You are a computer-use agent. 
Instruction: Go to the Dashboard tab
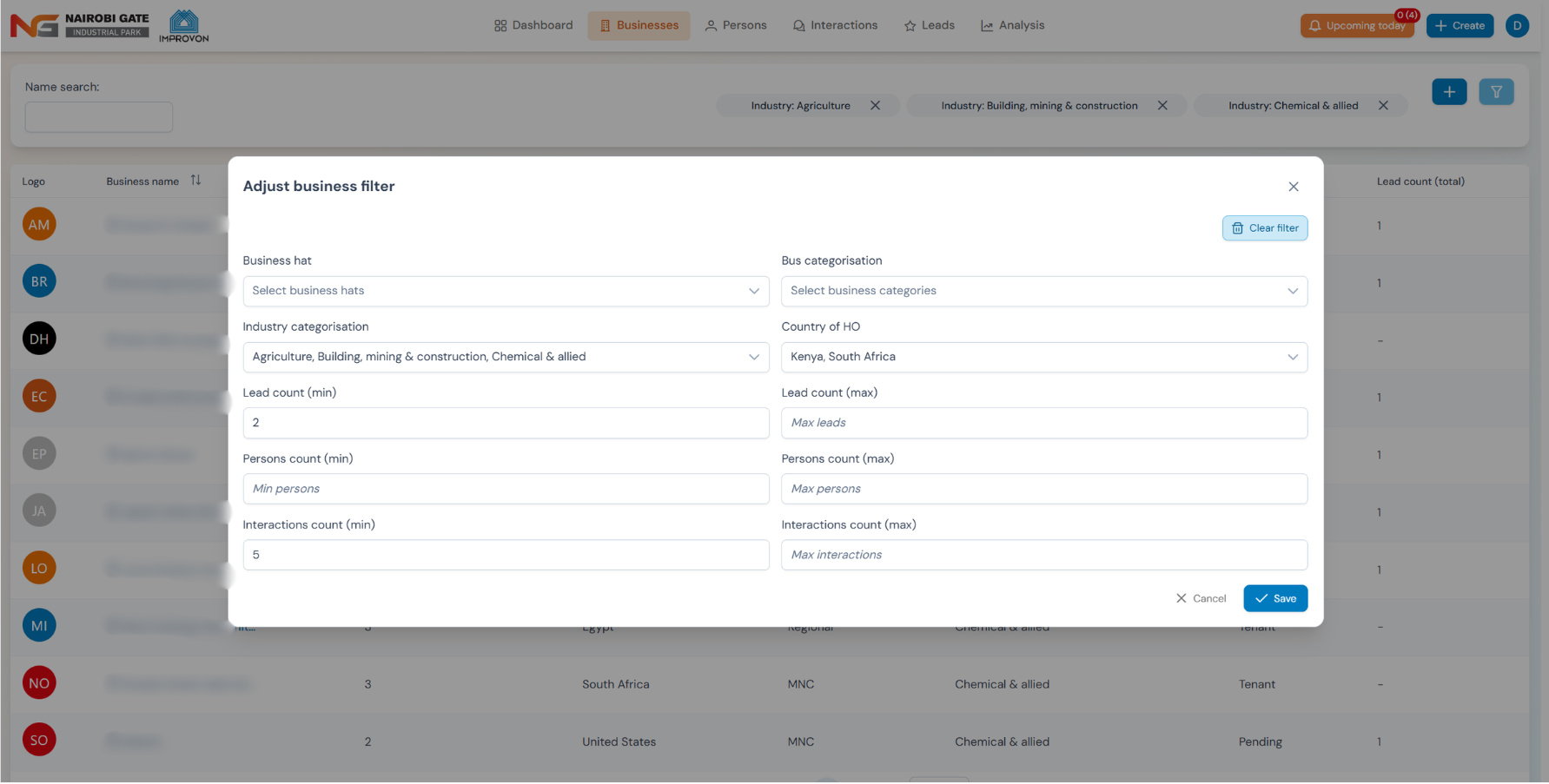533,26
